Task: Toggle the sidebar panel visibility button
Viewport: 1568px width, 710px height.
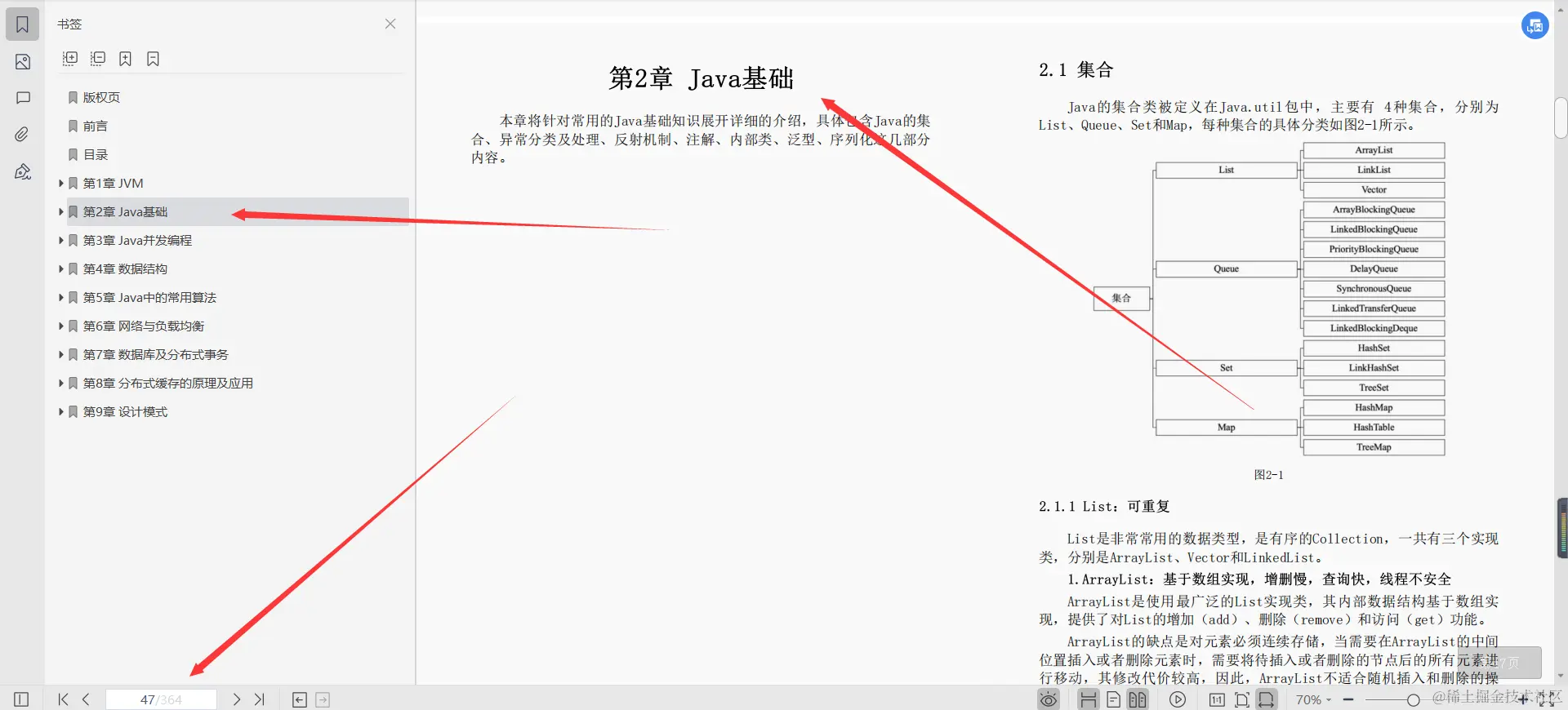Action: point(21,699)
